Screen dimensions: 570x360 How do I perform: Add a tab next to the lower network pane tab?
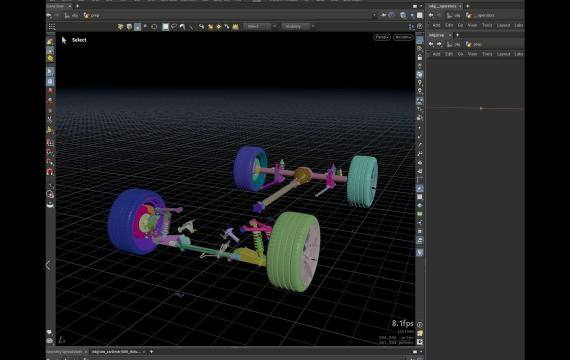point(457,35)
